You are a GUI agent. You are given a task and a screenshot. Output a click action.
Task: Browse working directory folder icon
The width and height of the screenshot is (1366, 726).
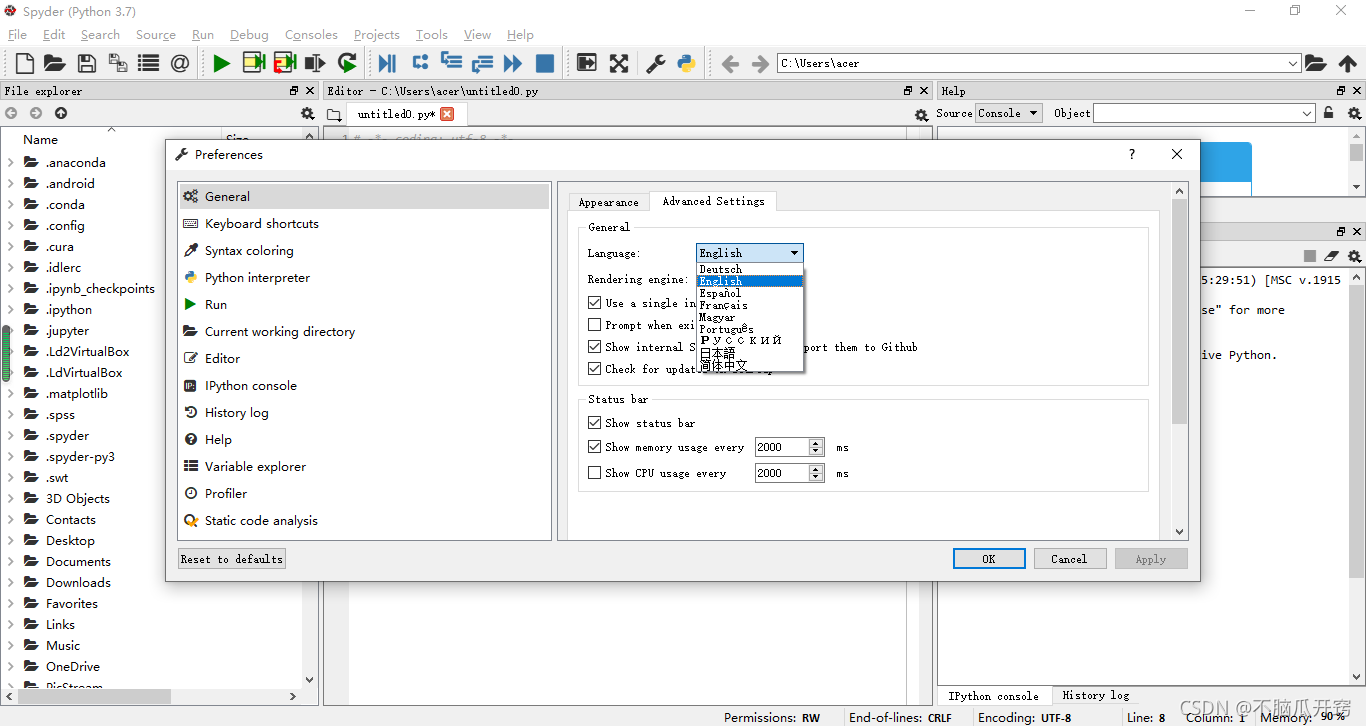tap(1316, 63)
